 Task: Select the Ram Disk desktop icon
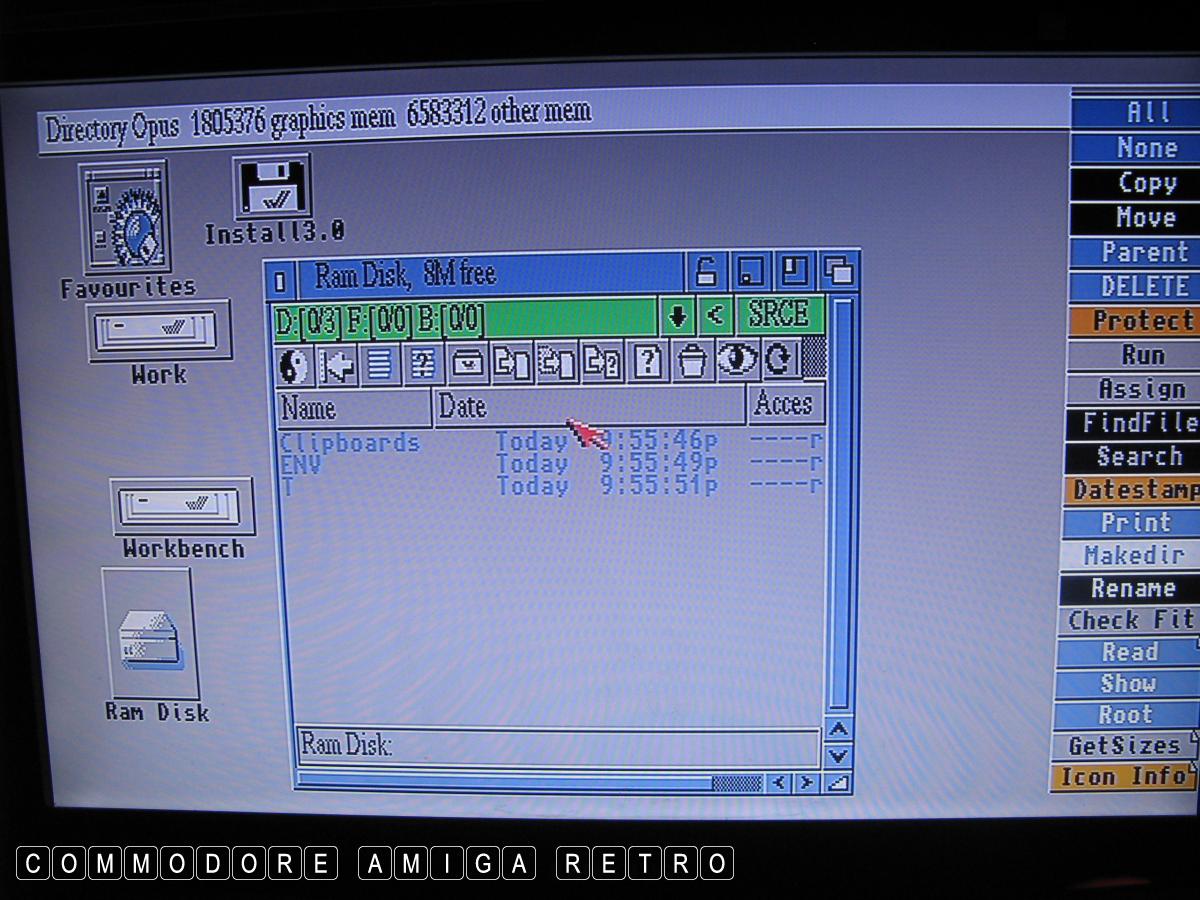click(x=149, y=635)
